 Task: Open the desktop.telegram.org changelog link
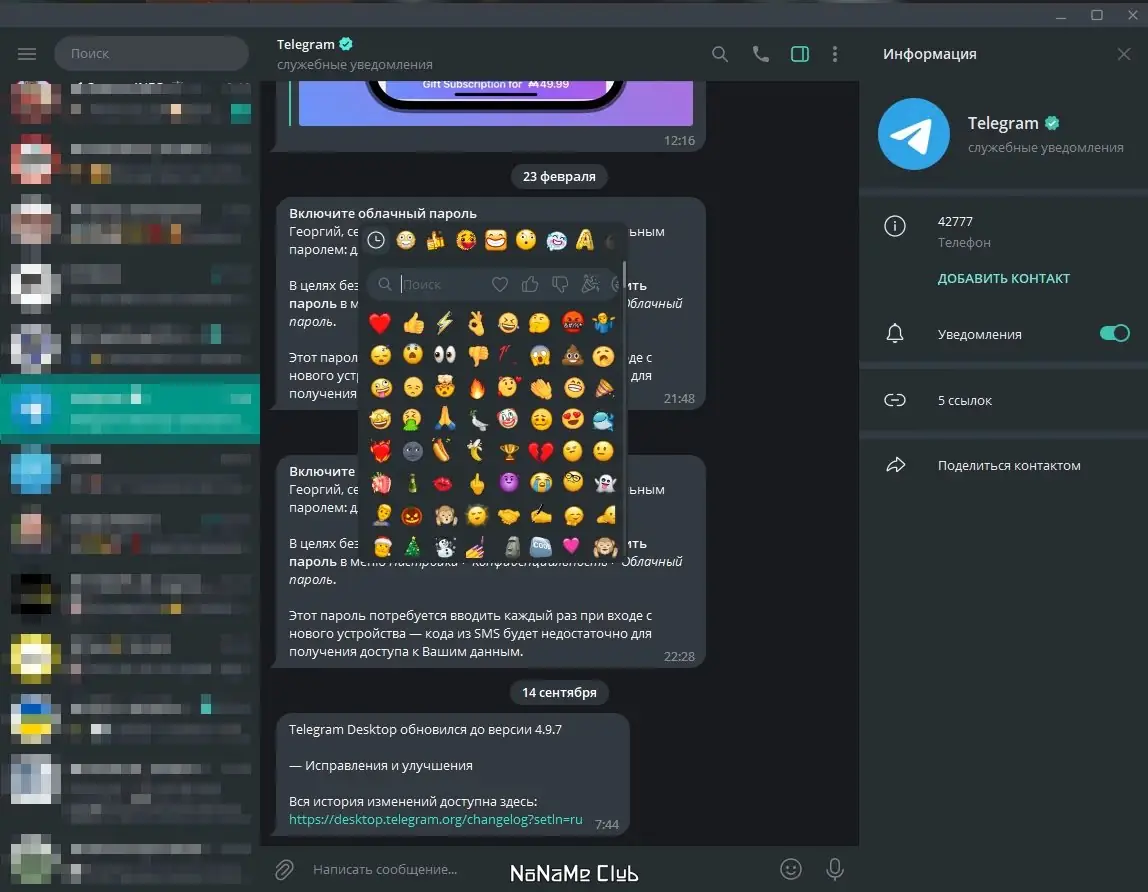[436, 819]
